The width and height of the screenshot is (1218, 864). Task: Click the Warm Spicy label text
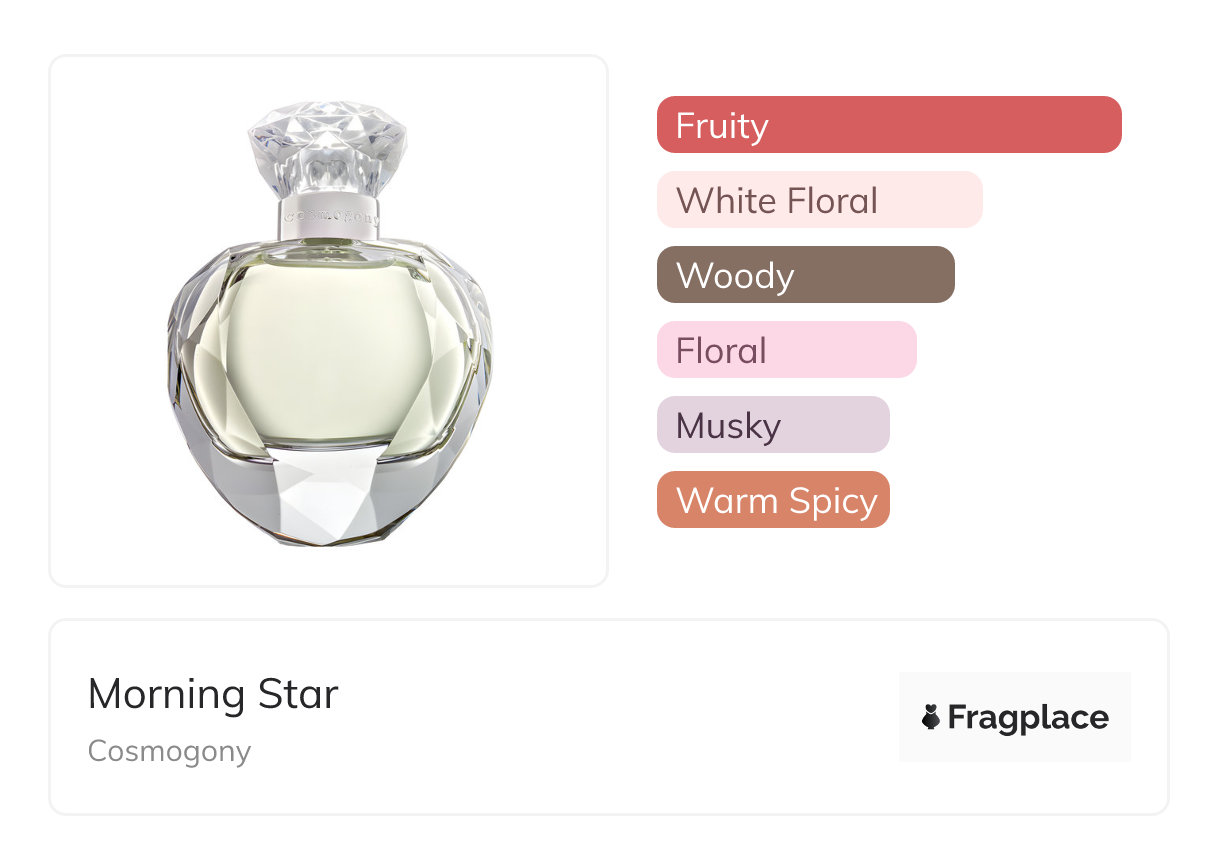(776, 501)
